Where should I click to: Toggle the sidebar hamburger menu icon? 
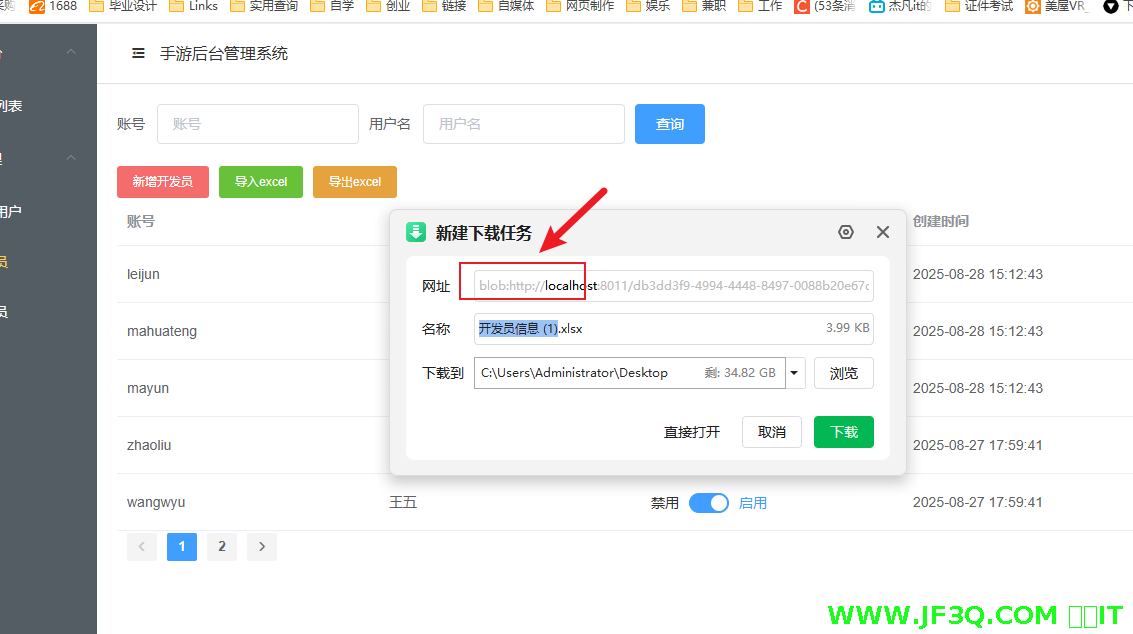[x=138, y=54]
